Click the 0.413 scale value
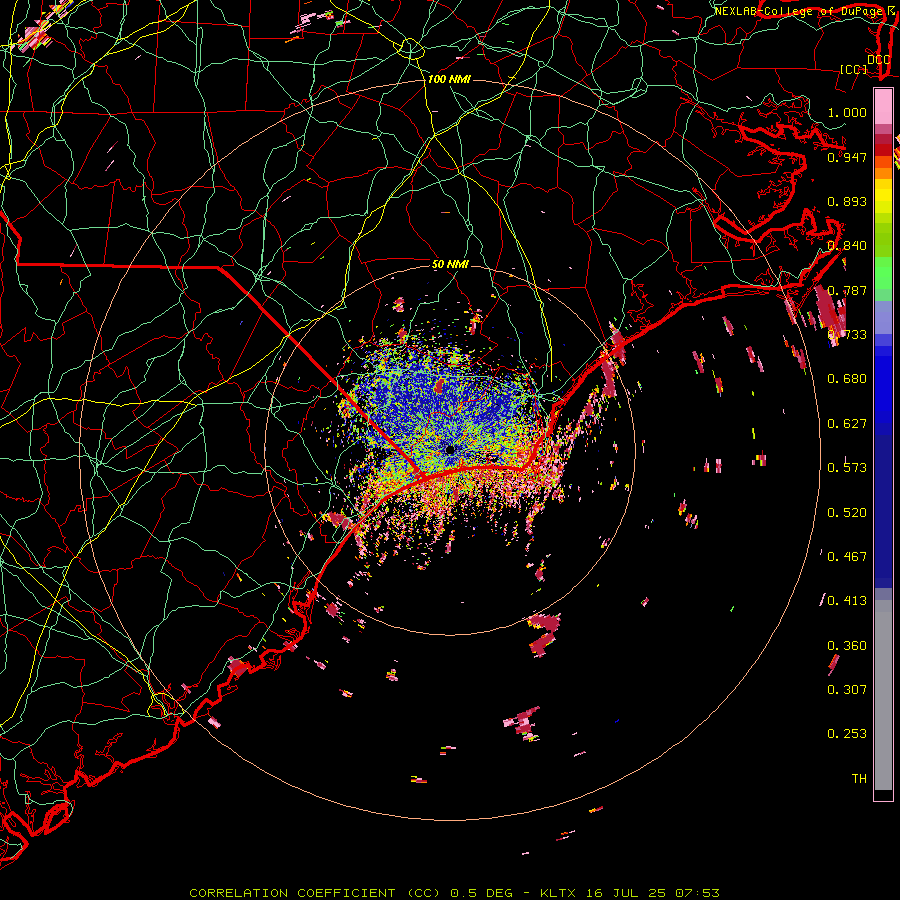The height and width of the screenshot is (900, 900). tap(847, 601)
